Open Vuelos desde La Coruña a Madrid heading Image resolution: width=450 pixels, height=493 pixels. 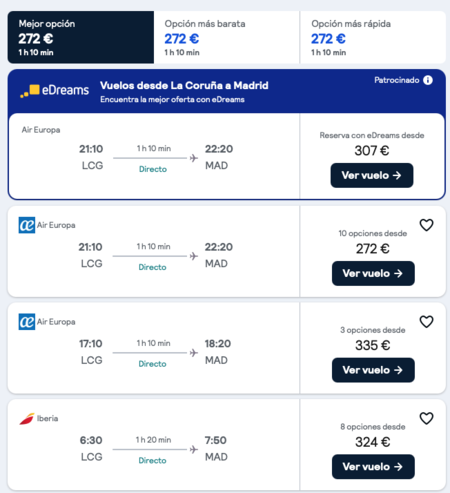click(x=184, y=86)
